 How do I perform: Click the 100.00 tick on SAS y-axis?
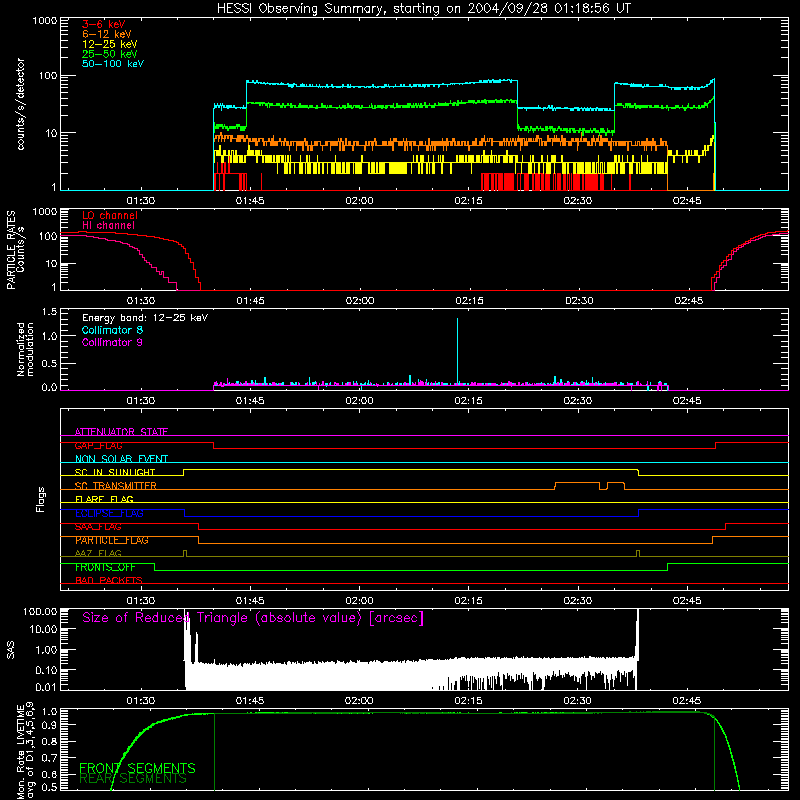pos(40,611)
